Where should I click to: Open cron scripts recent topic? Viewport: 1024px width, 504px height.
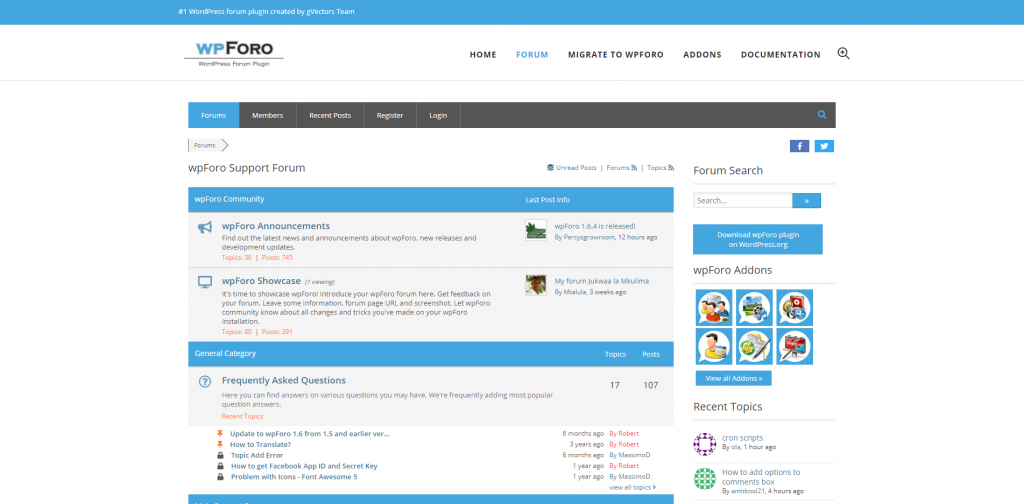pyautogui.click(x=743, y=438)
